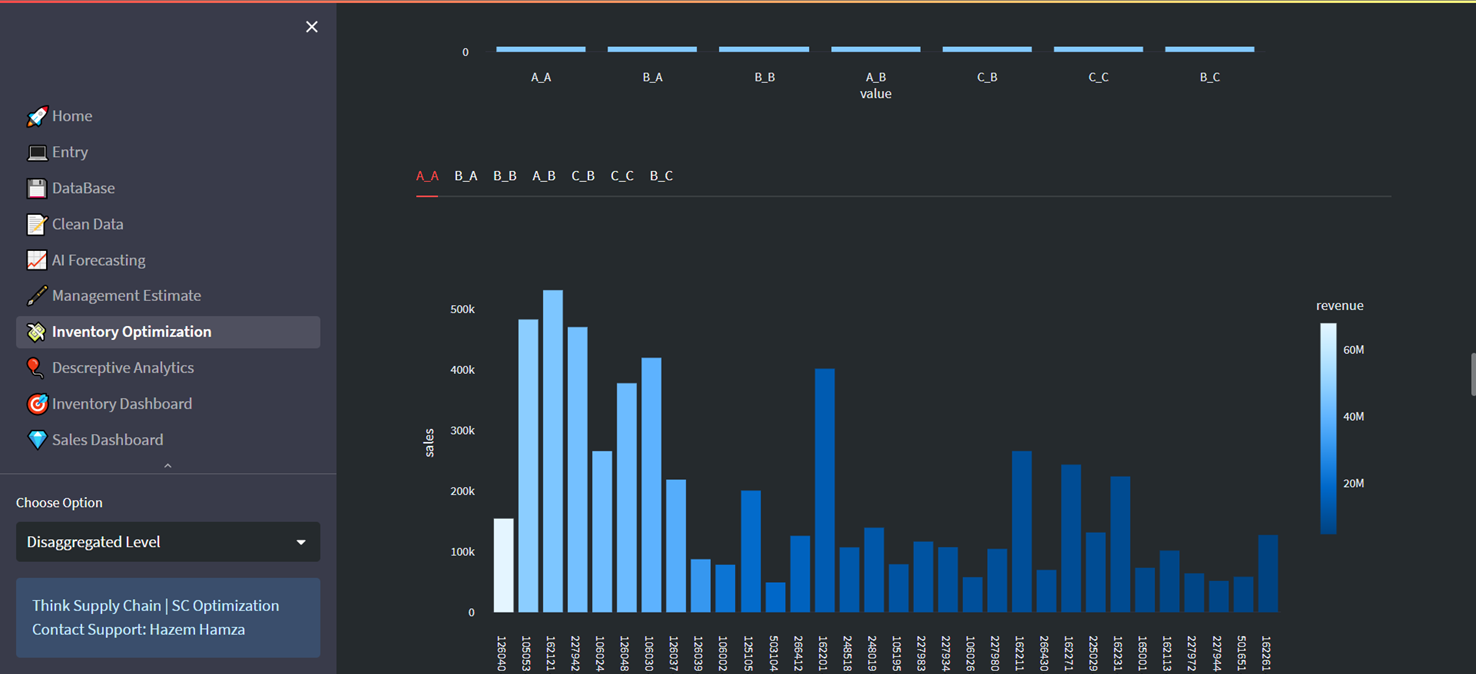
Task: Click the page vertical scrollbar handle
Action: [x=1472, y=374]
